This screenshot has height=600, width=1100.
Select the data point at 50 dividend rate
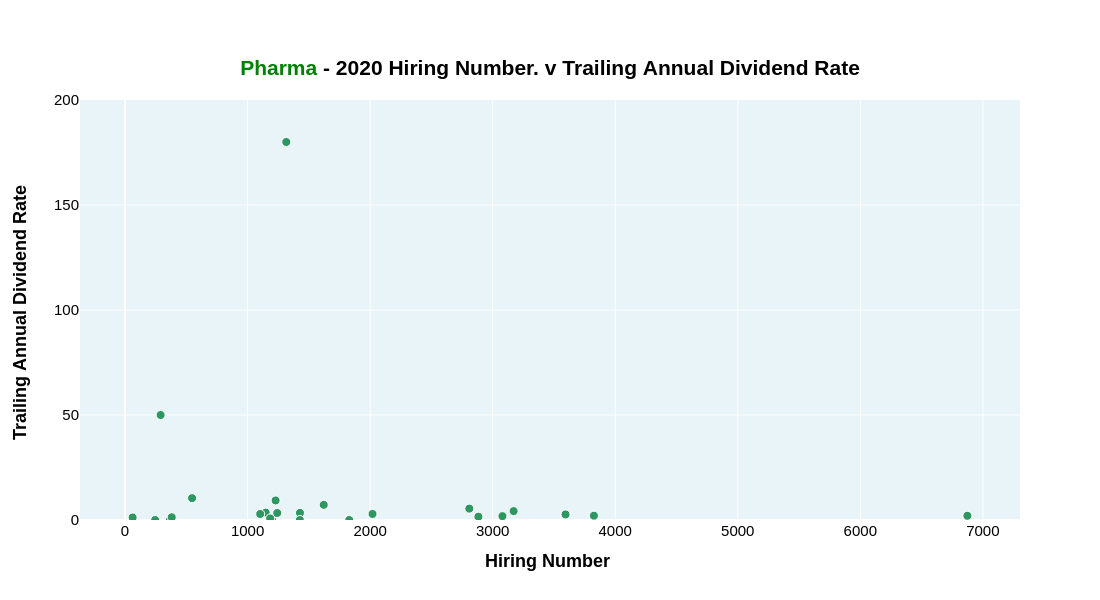pos(160,415)
